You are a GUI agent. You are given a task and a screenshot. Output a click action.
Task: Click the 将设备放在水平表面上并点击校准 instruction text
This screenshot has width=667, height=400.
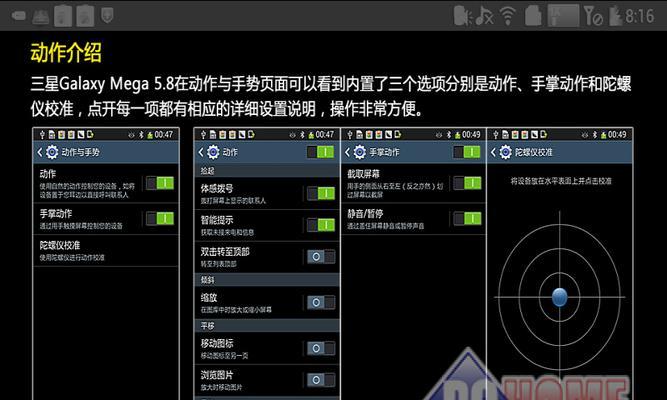(x=561, y=181)
